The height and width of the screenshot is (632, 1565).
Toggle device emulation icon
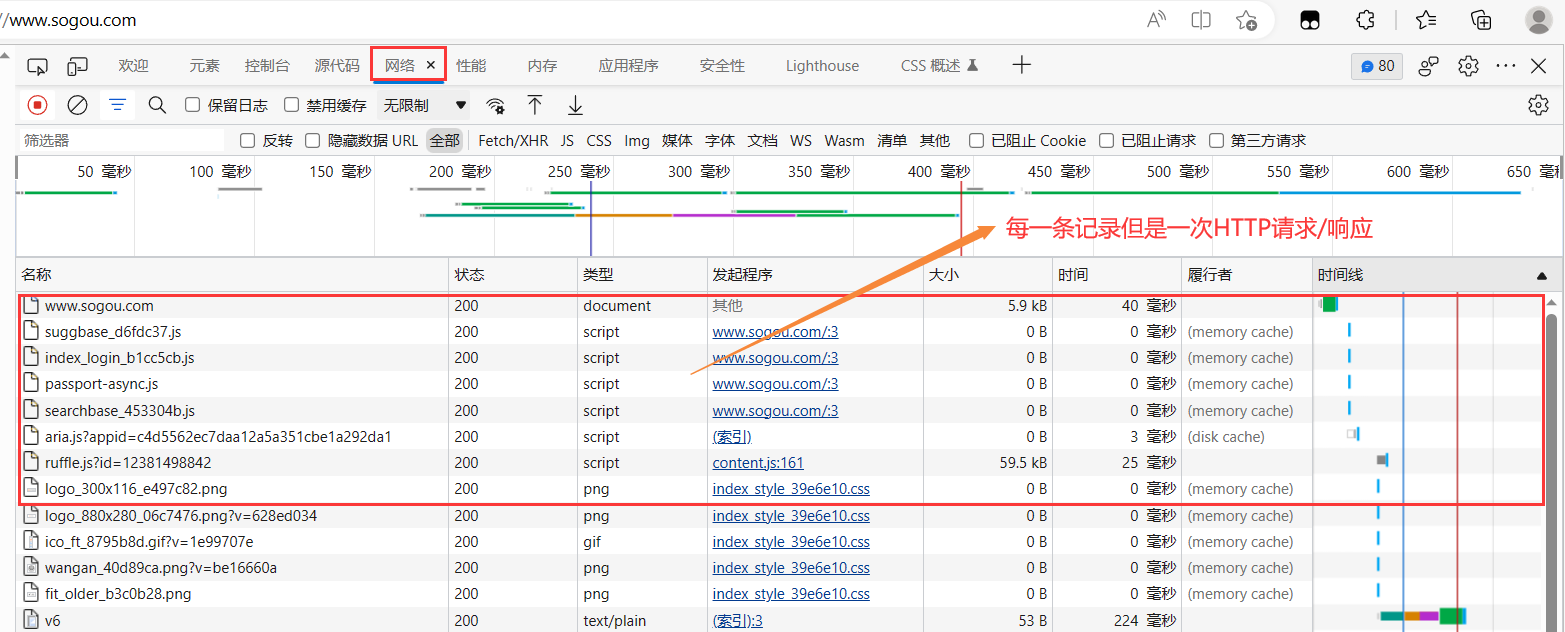click(x=78, y=66)
